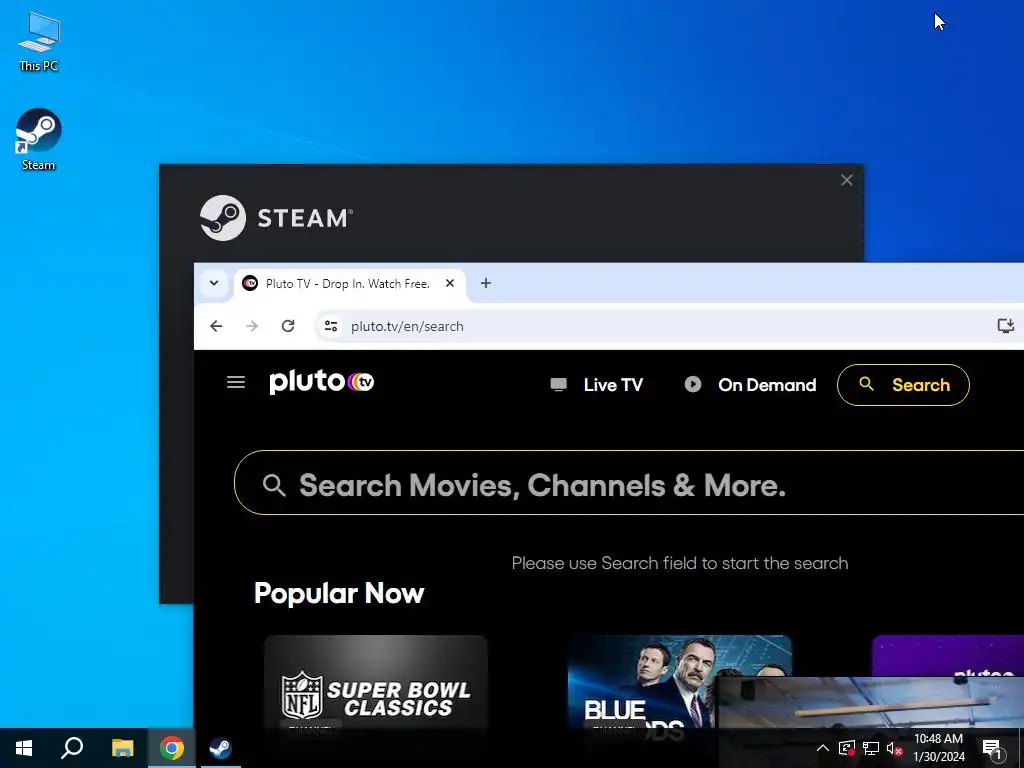
Task: Open the Chrome tab search dropdown
Action: [x=214, y=283]
